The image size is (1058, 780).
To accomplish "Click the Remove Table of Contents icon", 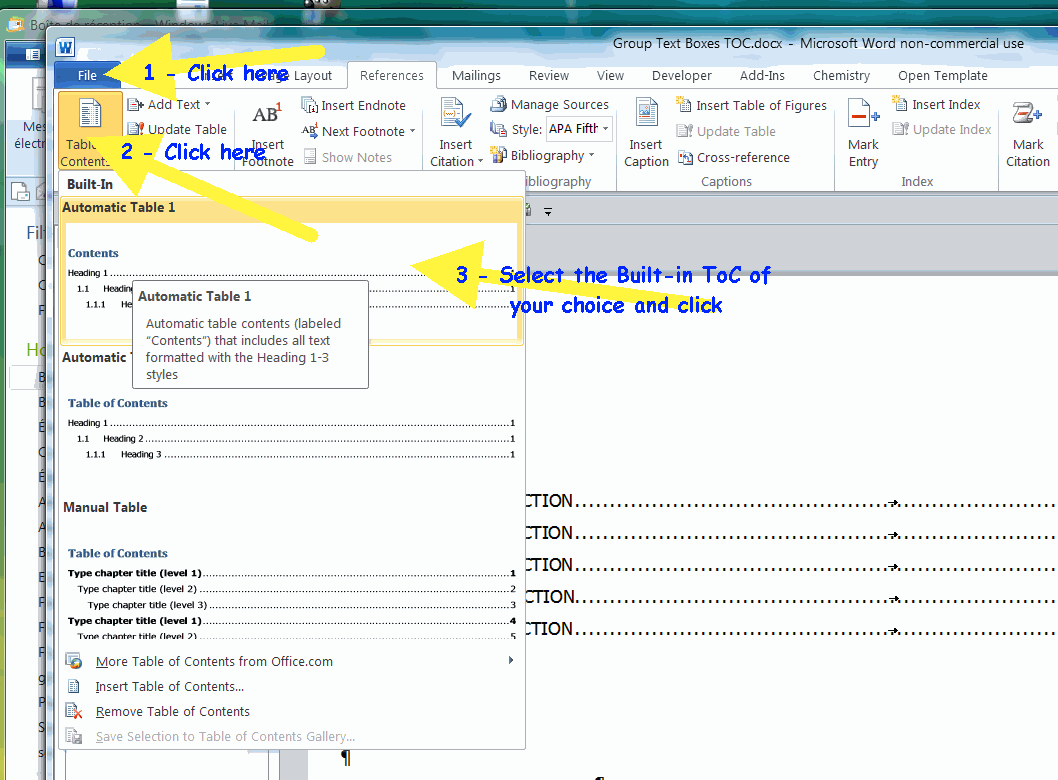I will point(74,711).
